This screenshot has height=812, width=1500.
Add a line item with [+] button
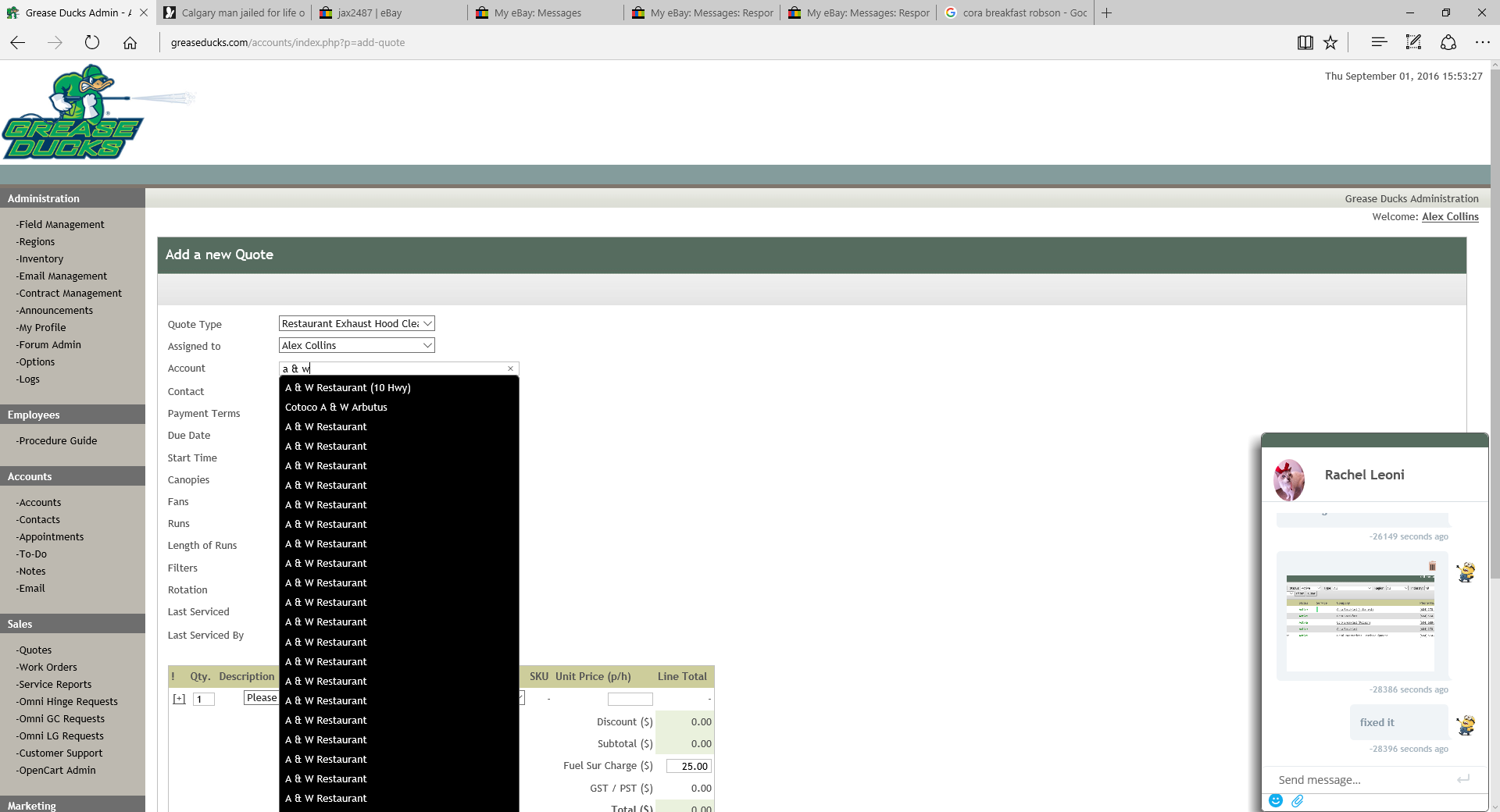tap(179, 699)
